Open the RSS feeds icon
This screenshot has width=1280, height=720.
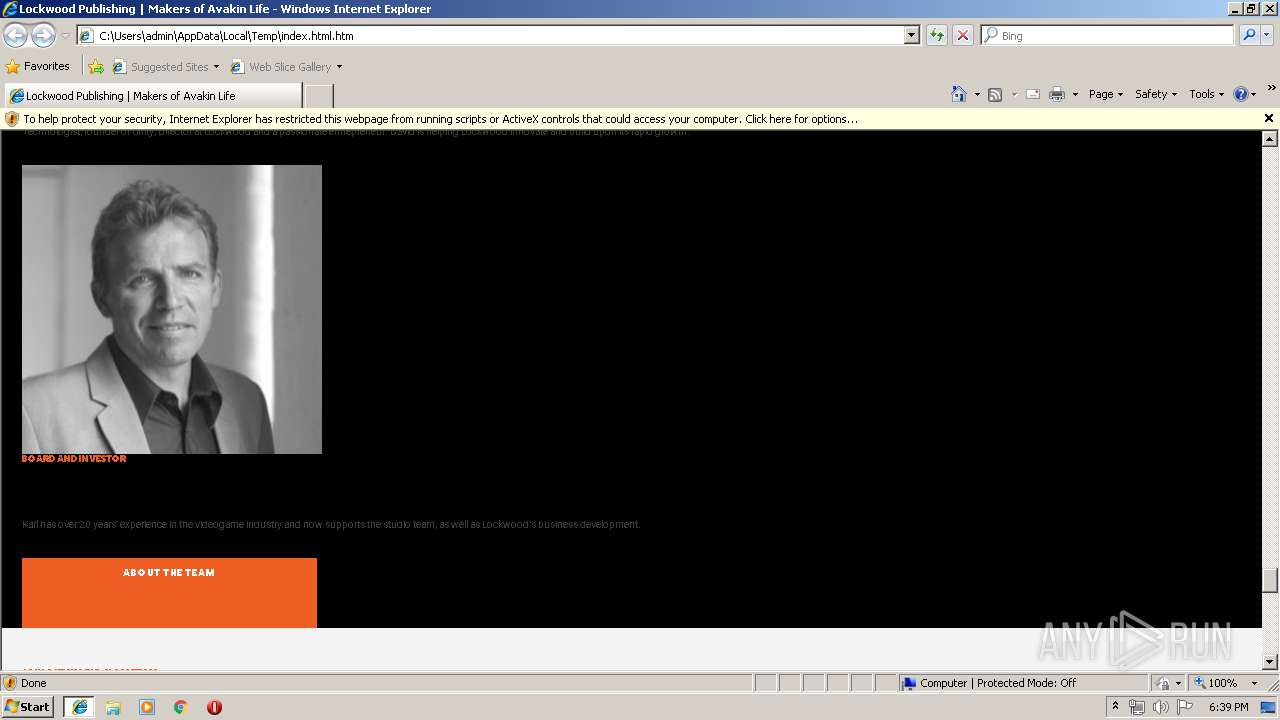coord(995,94)
